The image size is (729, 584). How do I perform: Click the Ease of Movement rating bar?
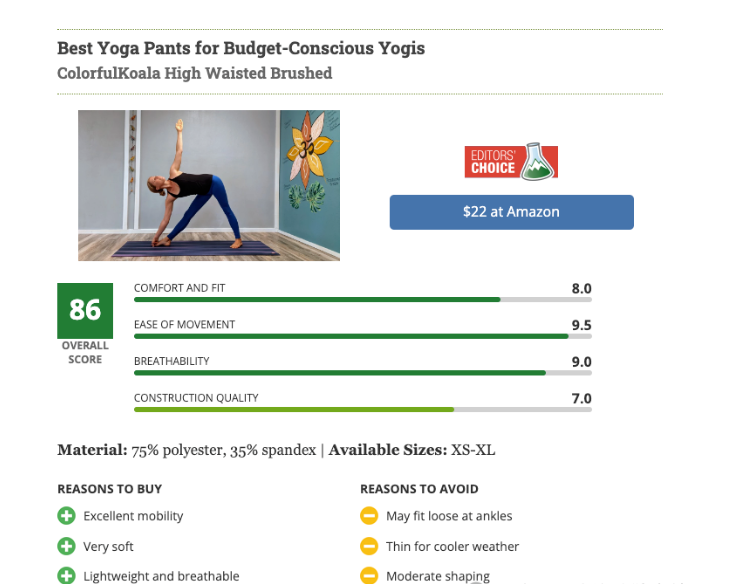tap(363, 336)
